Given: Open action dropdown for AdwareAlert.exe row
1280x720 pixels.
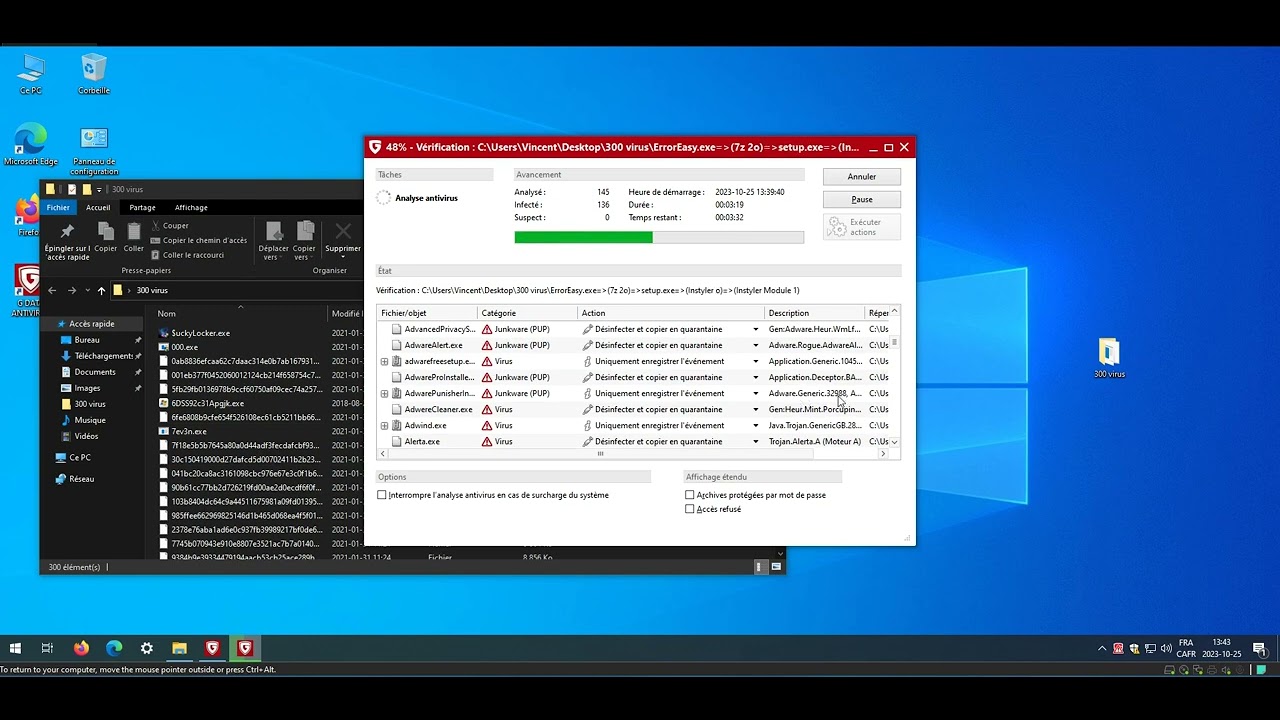Looking at the screenshot, I should [755, 345].
